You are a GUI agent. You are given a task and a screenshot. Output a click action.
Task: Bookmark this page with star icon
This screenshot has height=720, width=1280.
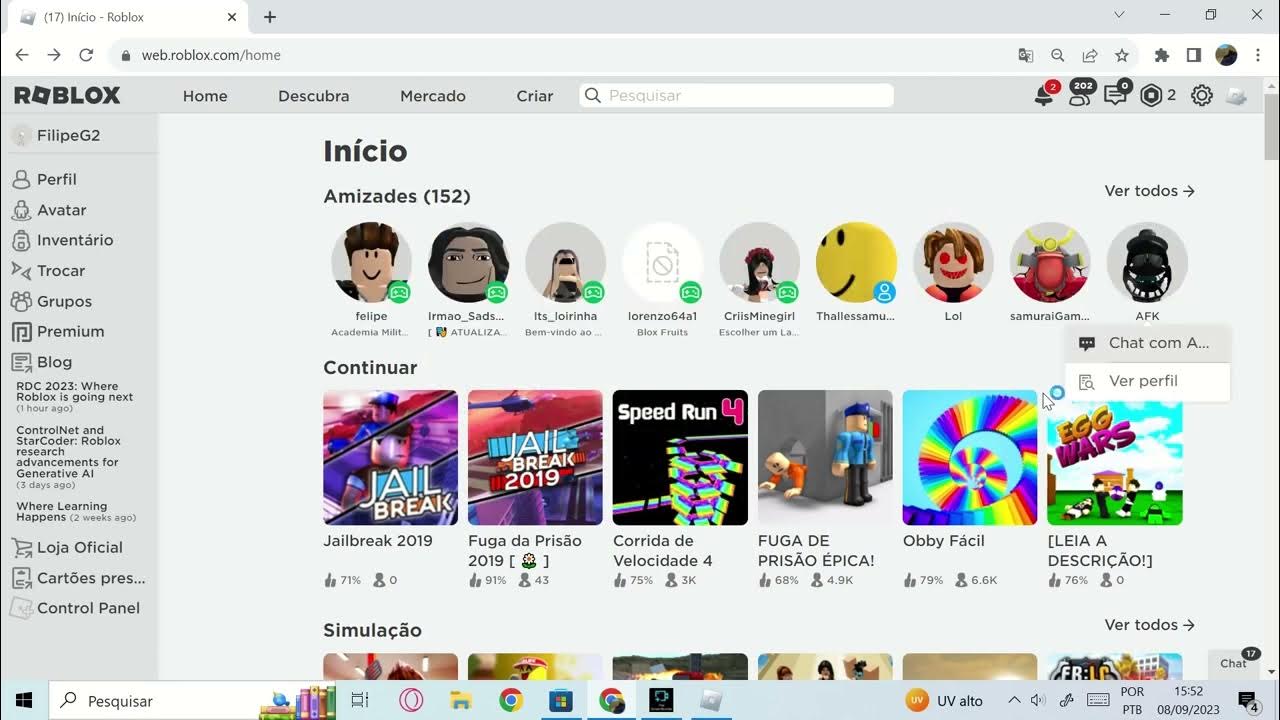pyautogui.click(x=1122, y=55)
